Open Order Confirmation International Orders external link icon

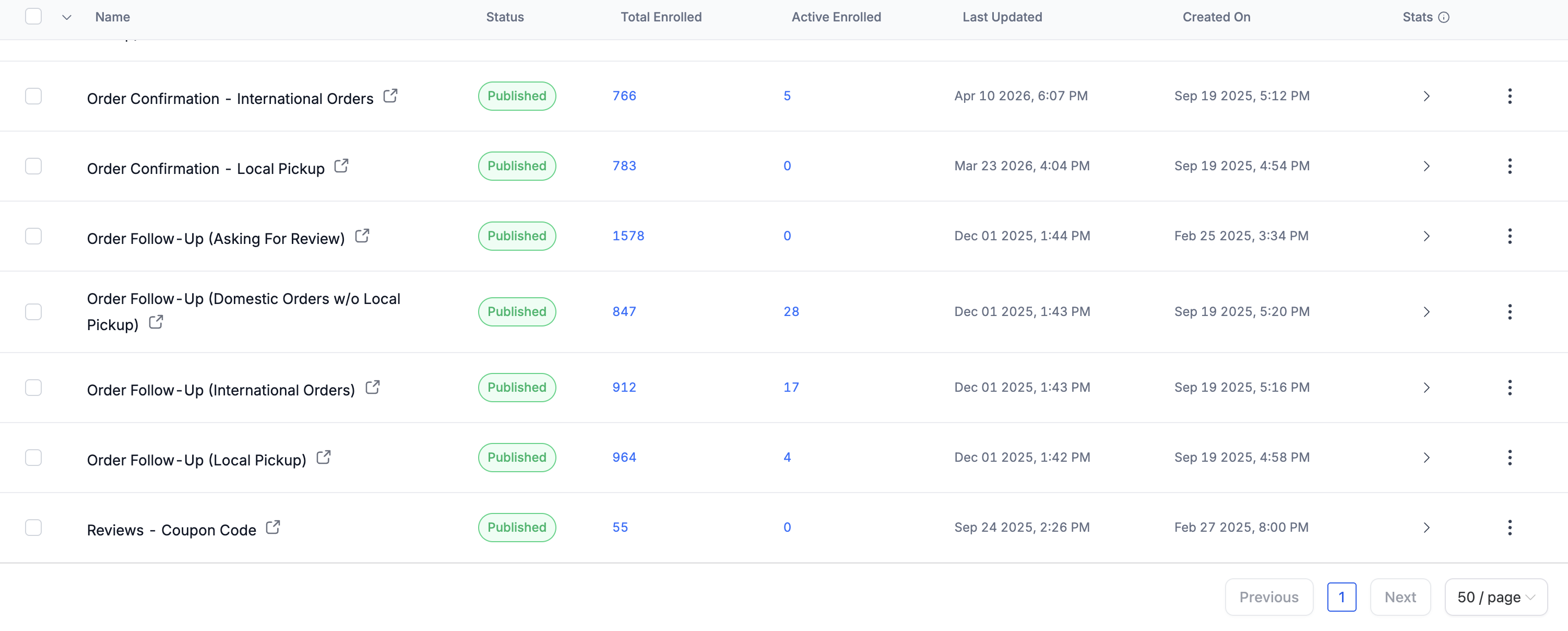click(x=390, y=96)
